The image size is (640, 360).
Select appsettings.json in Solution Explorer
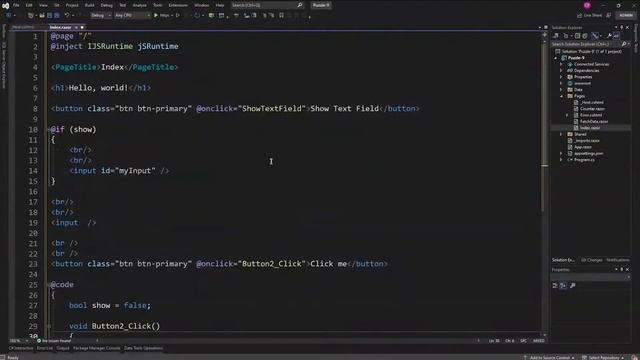tap(589, 153)
